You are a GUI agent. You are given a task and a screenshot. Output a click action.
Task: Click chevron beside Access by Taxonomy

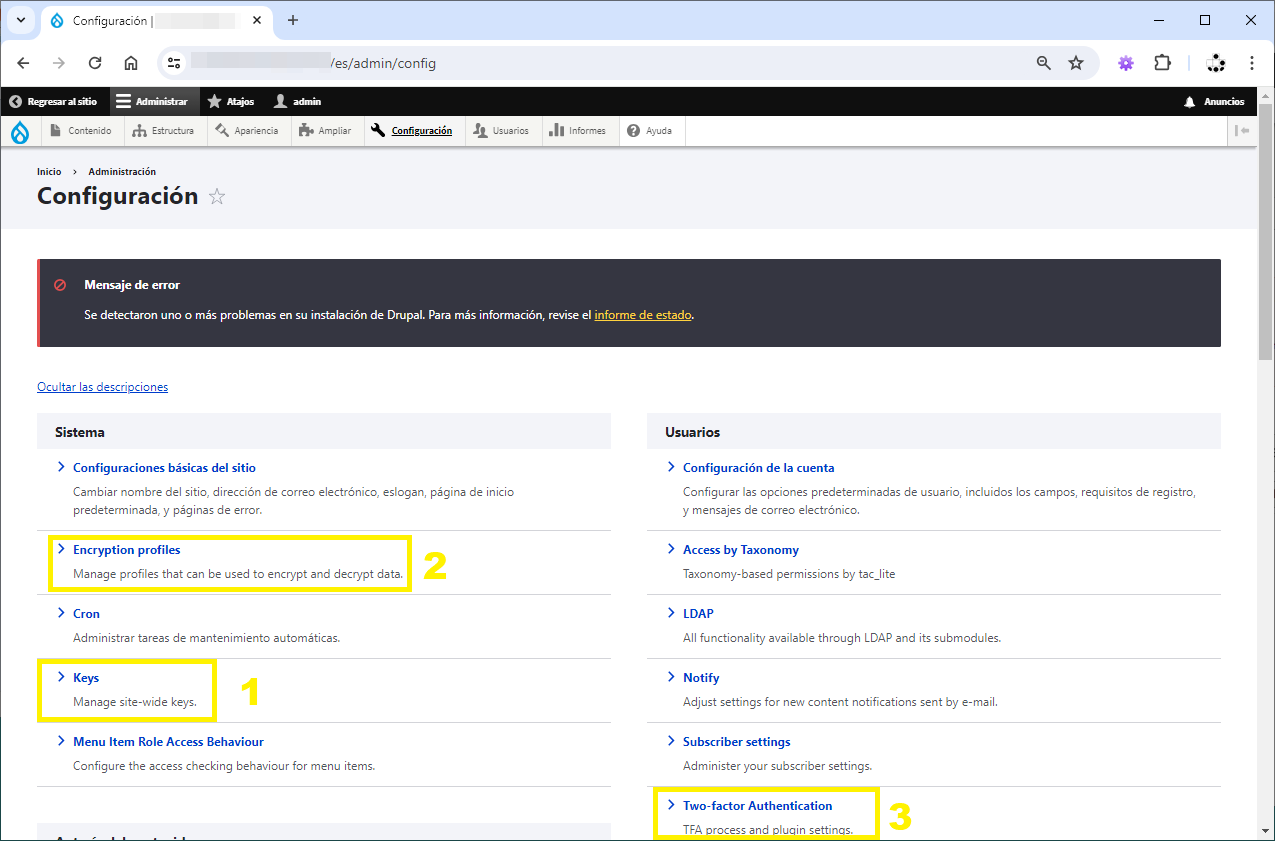[x=671, y=549]
